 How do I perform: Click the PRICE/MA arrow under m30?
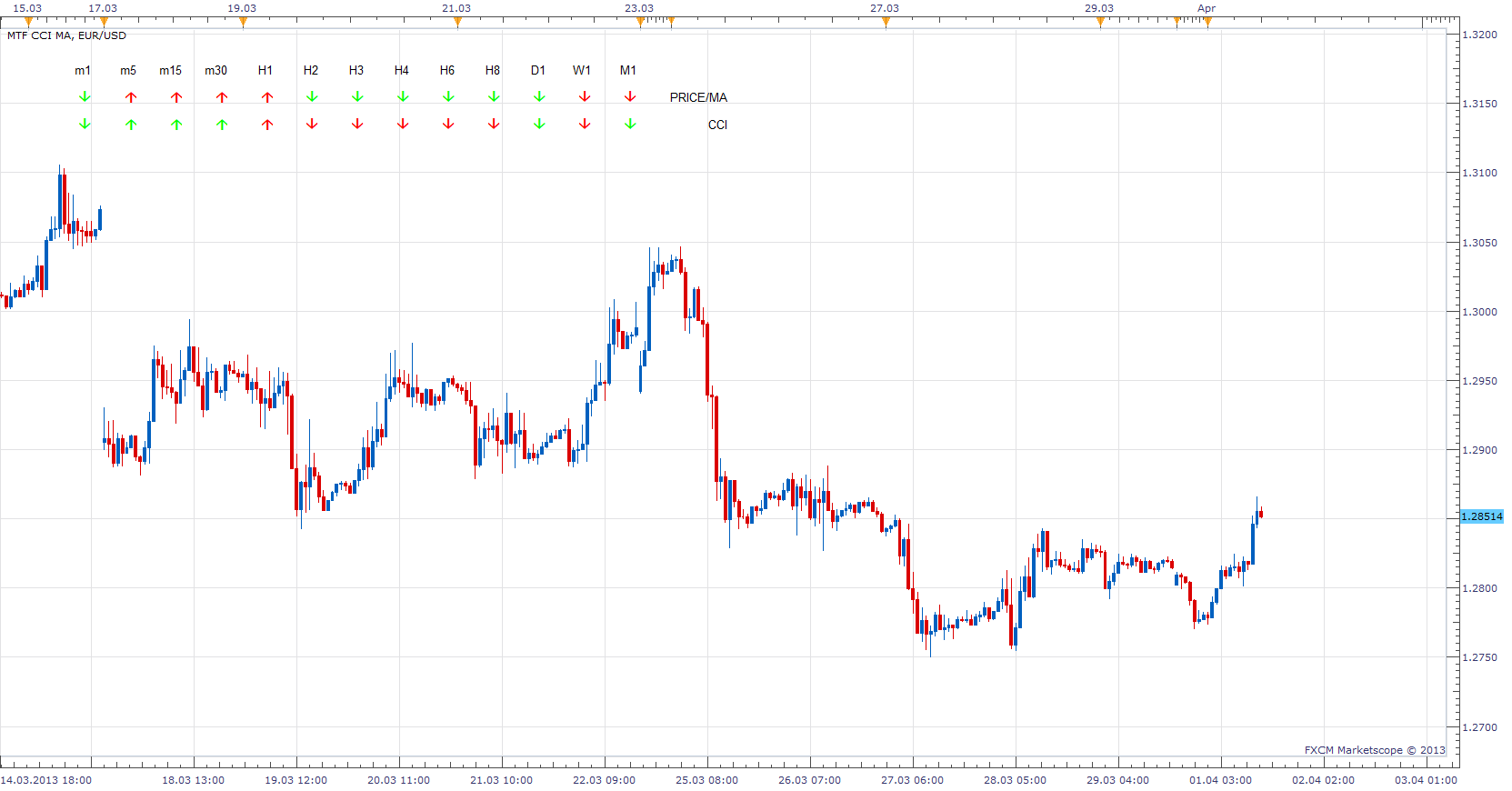[x=222, y=97]
